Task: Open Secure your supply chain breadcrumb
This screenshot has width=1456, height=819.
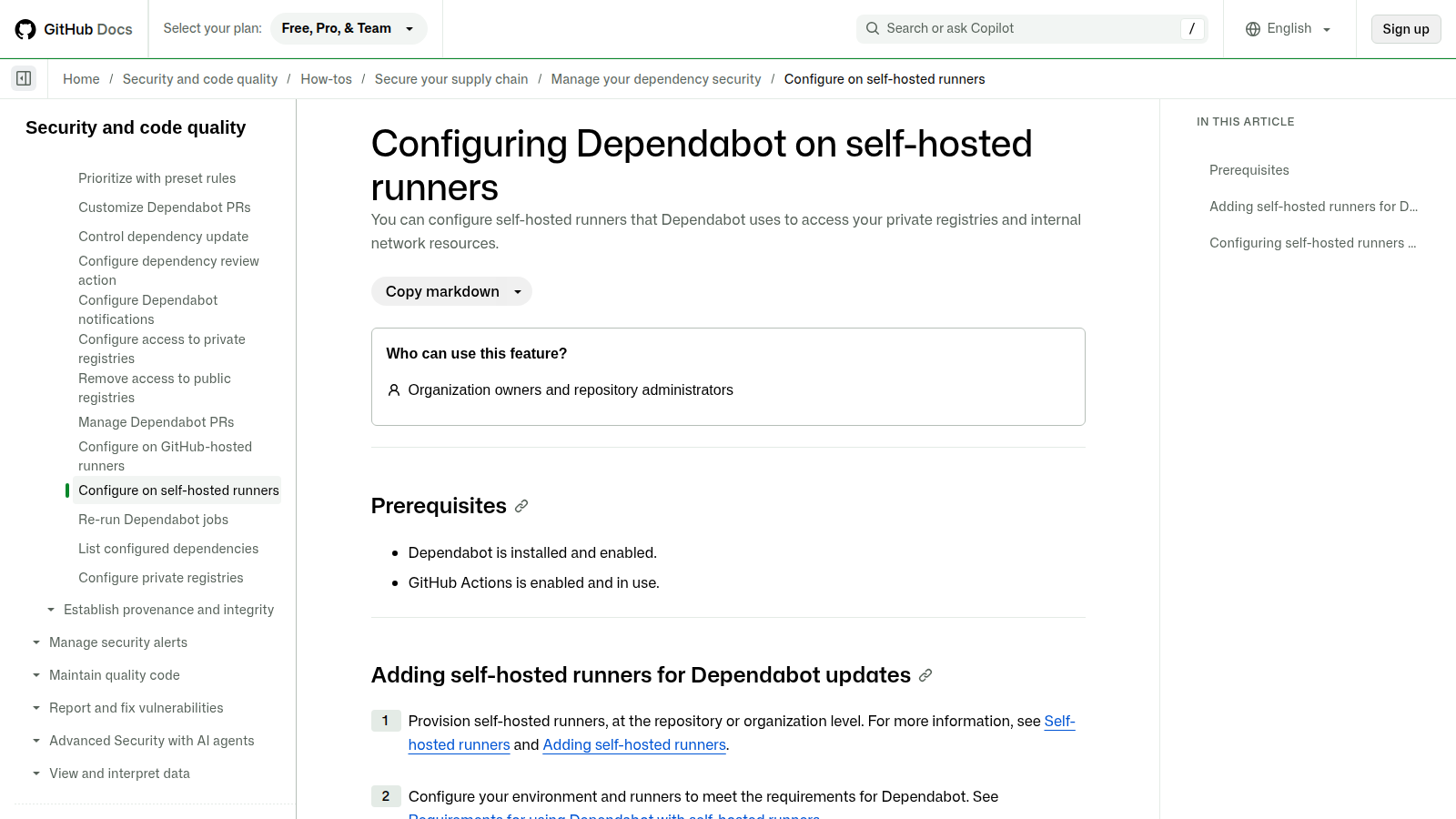Action: 451,79
